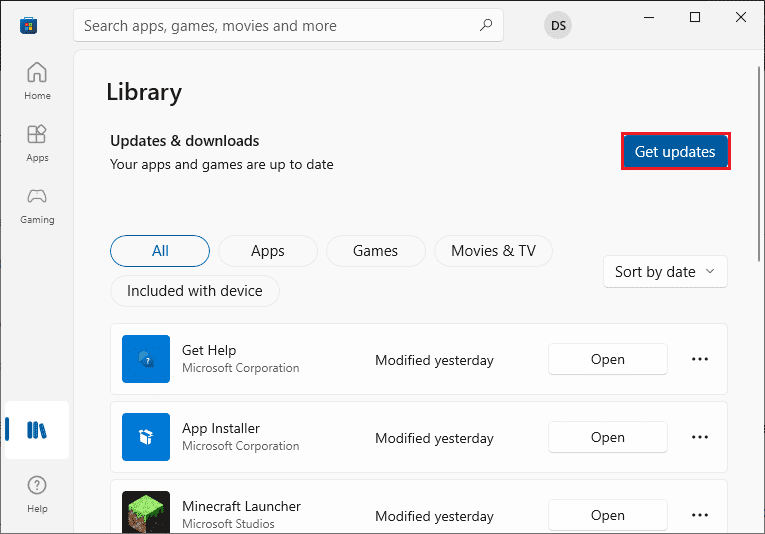Open the DS user profile avatar
Image resolution: width=765 pixels, height=534 pixels.
(x=558, y=26)
